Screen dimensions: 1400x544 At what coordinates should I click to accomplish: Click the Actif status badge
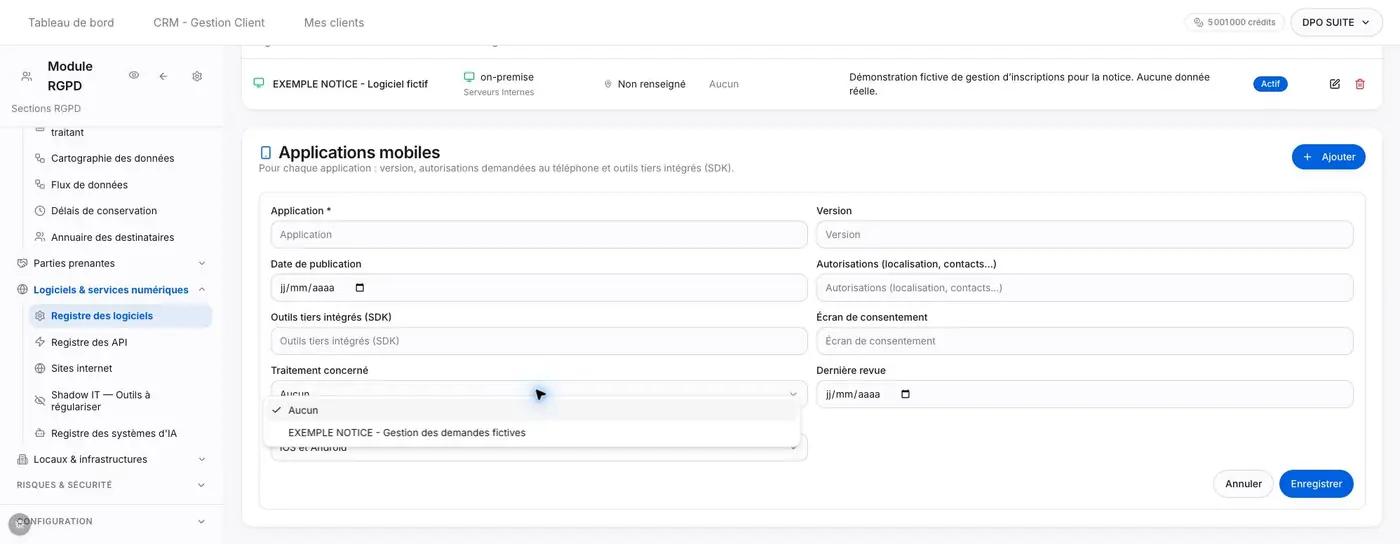pos(1270,84)
